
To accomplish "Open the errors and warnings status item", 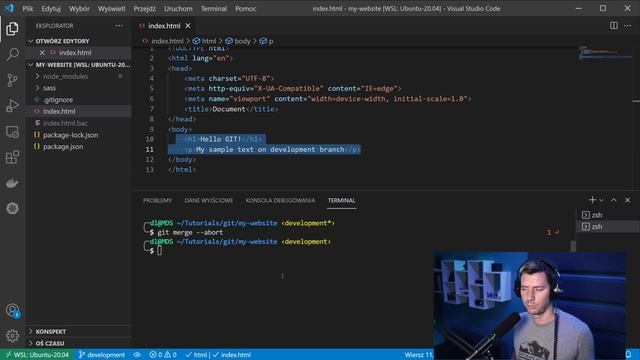I will click(163, 355).
